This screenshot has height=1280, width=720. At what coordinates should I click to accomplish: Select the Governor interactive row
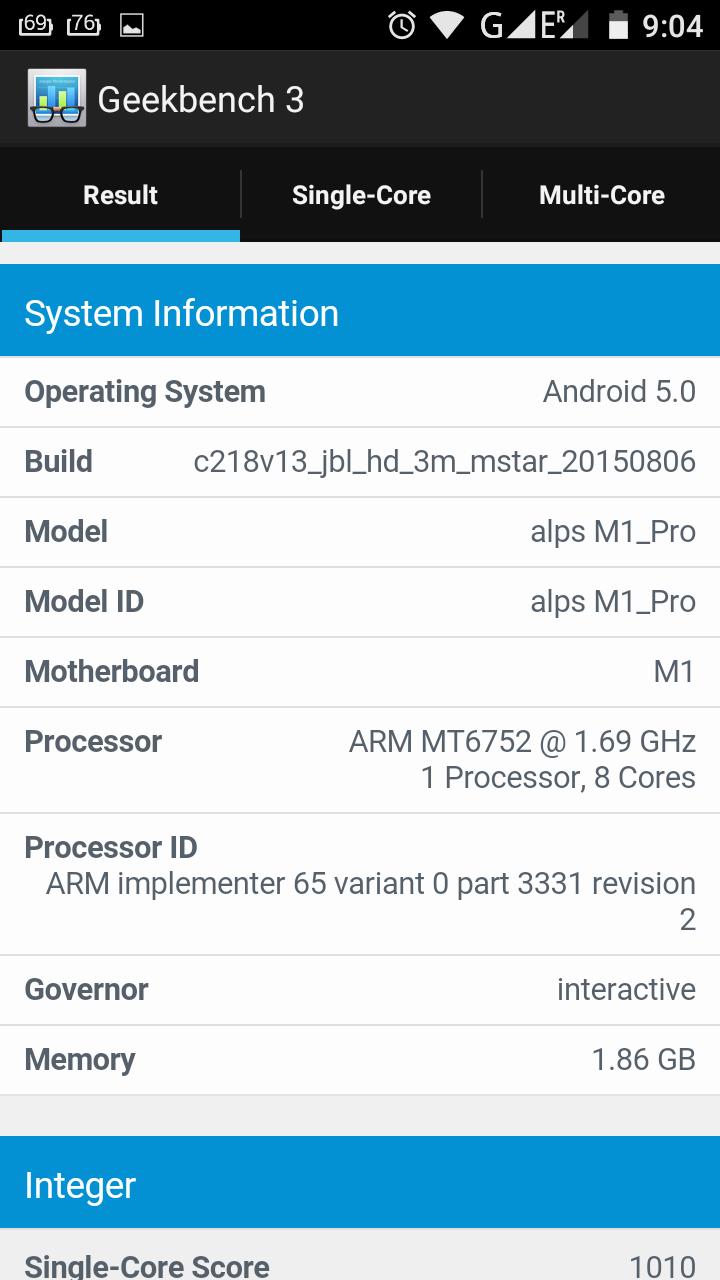pyautogui.click(x=360, y=990)
